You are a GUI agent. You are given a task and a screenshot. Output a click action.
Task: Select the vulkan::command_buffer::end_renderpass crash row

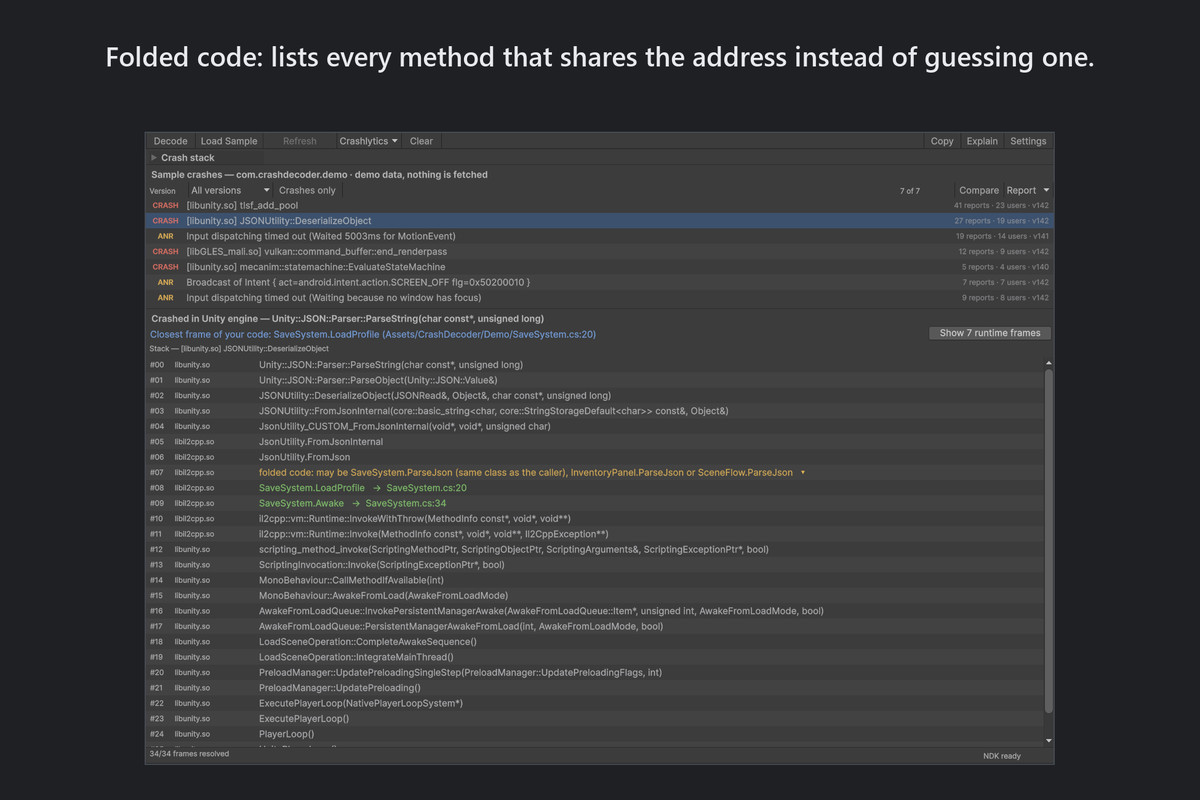tap(599, 251)
